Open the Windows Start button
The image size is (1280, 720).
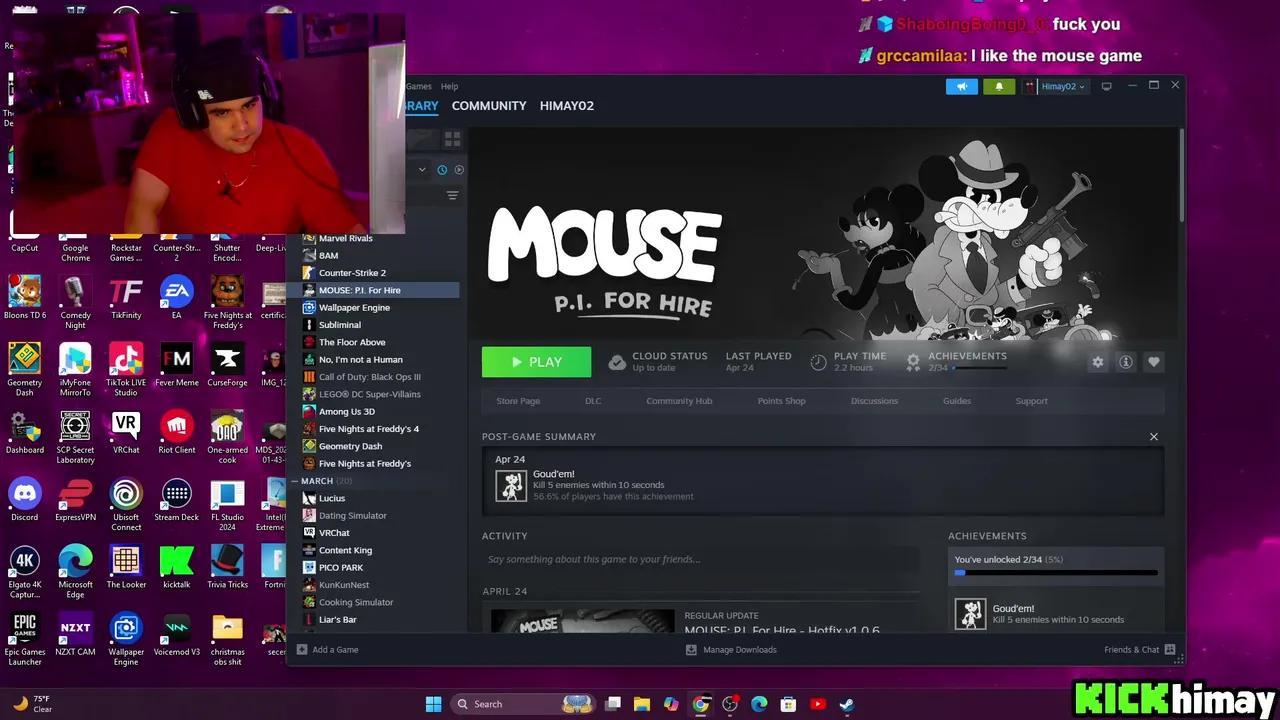[x=433, y=704]
